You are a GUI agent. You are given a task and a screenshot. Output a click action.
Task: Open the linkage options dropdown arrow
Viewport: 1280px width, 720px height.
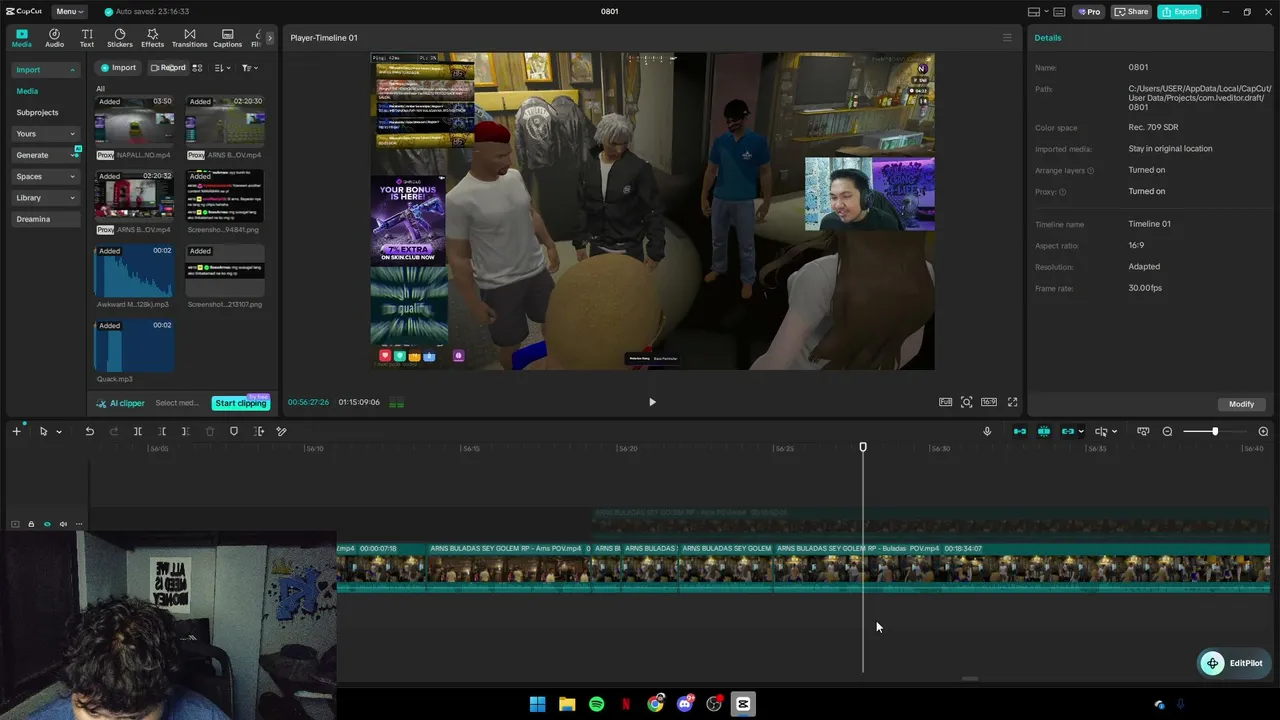click(x=1082, y=432)
